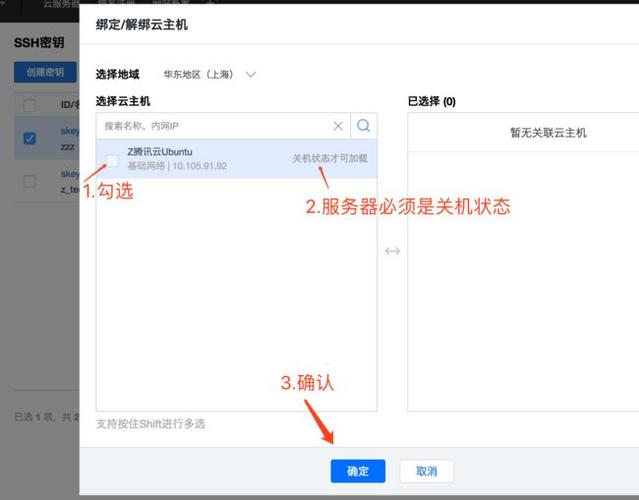Toggle the select-all header checkbox in SSH list
The image size is (639, 500).
[x=29, y=106]
